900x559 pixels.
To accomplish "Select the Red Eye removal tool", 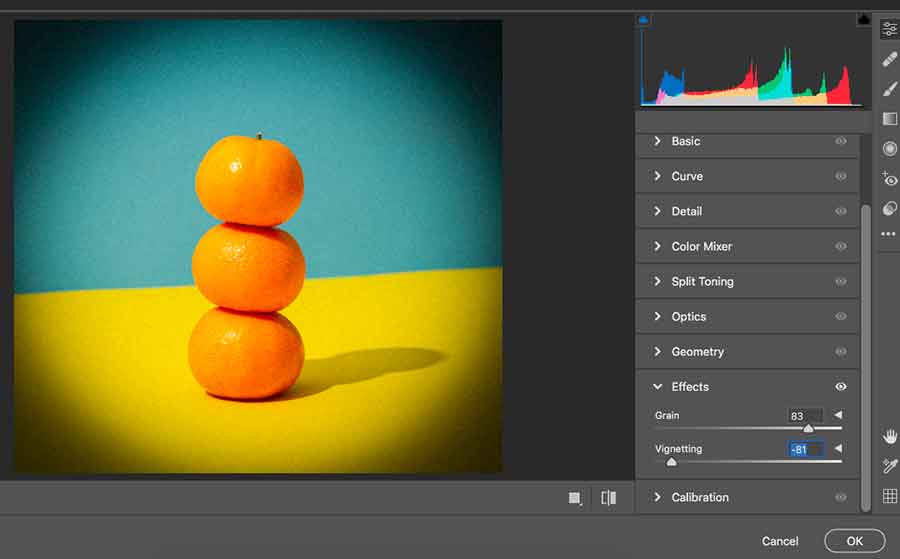I will pyautogui.click(x=890, y=178).
